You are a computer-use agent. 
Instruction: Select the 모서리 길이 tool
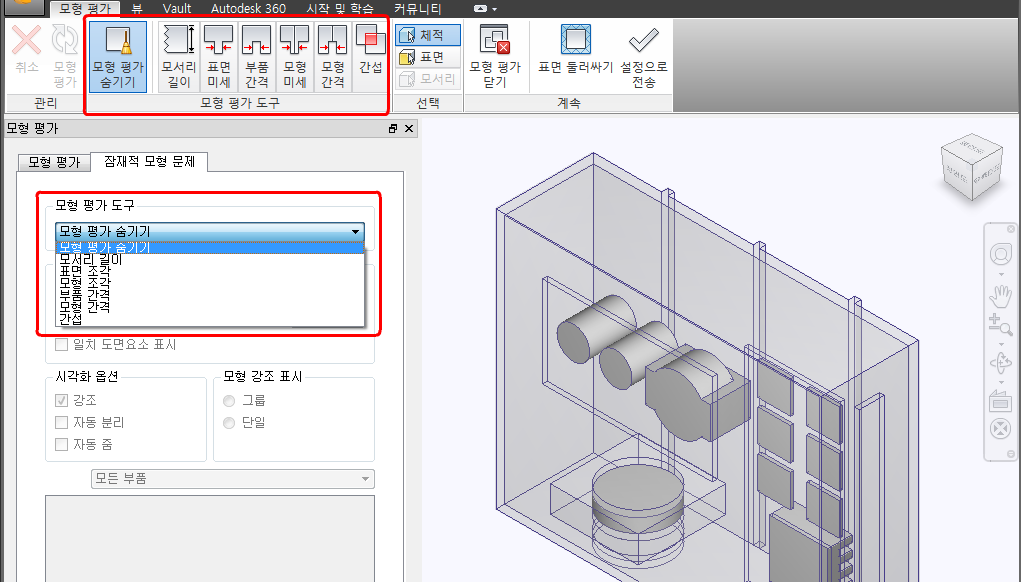tap(178, 56)
